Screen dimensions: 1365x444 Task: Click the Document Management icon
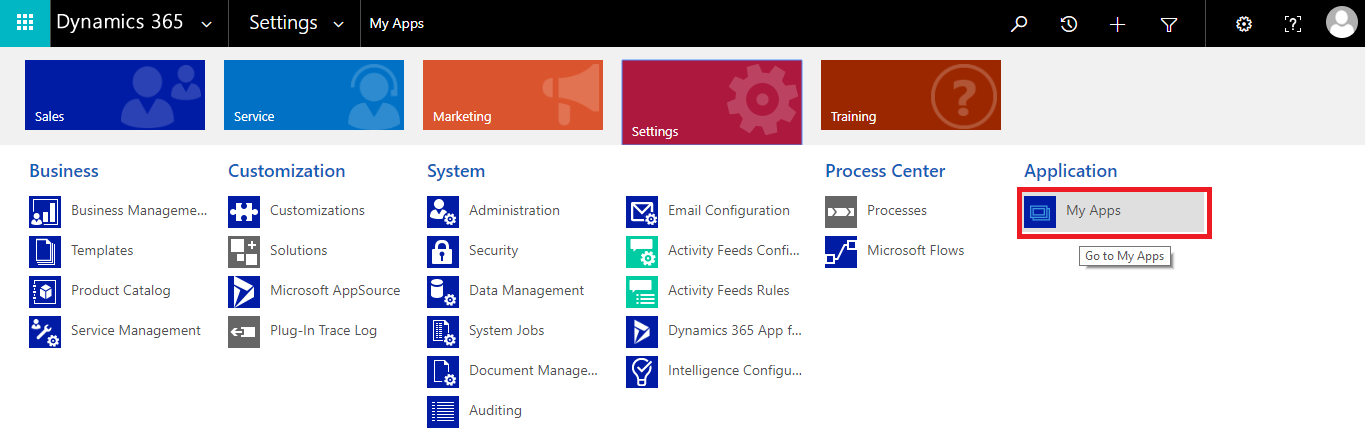[x=443, y=371]
